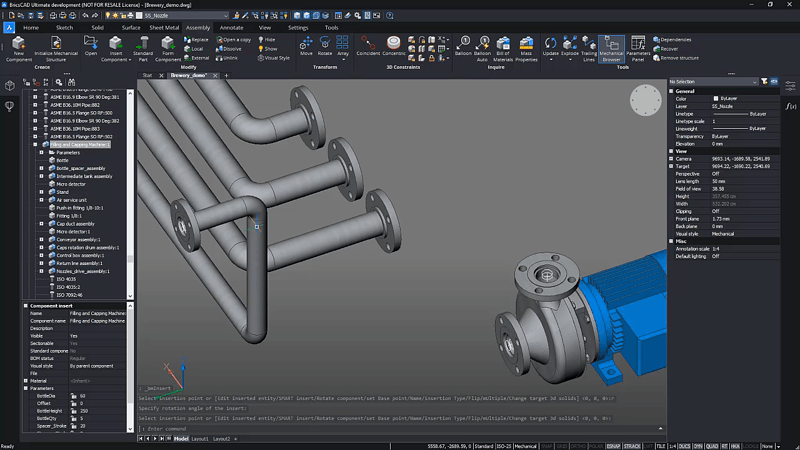Viewport: 800px width, 450px height.
Task: Switch to the Sheet Metal ribbon tab
Action: [x=164, y=28]
